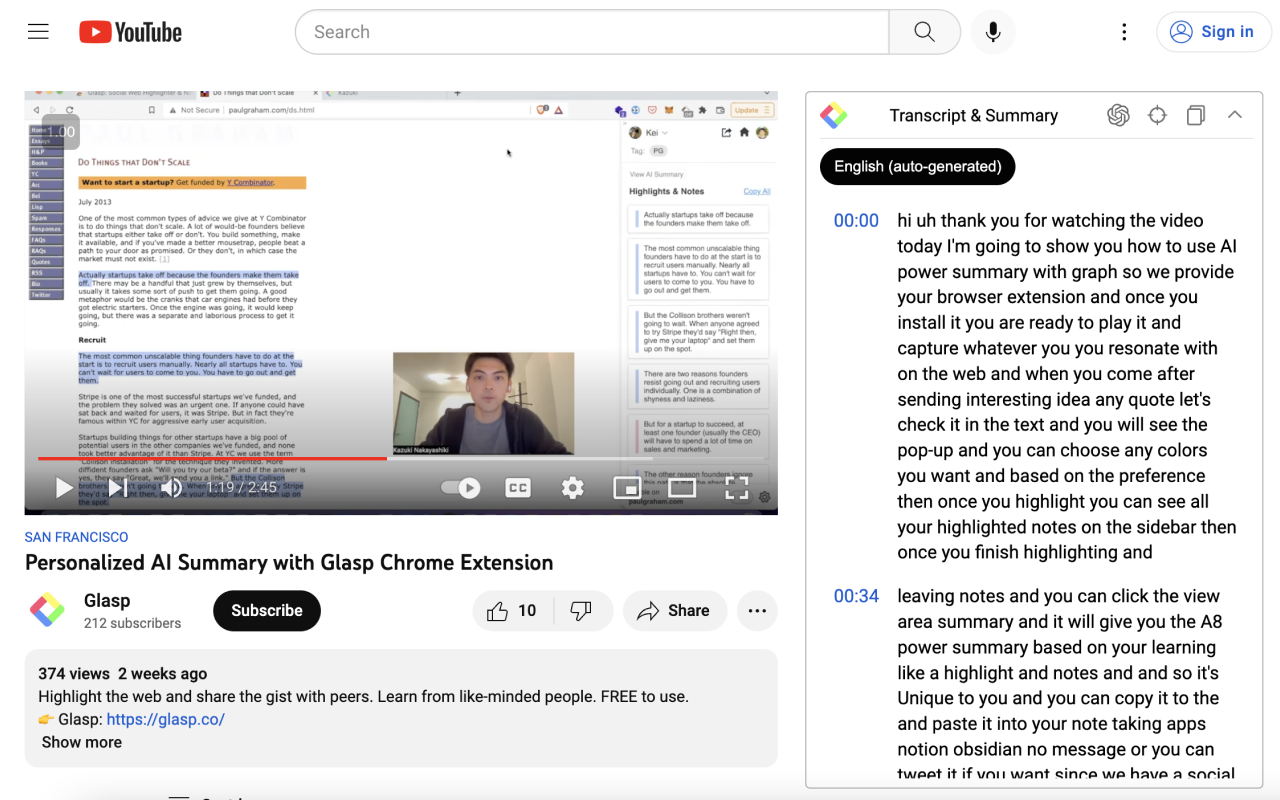Open the Share menu for the video
The height and width of the screenshot is (800, 1280).
(x=675, y=610)
